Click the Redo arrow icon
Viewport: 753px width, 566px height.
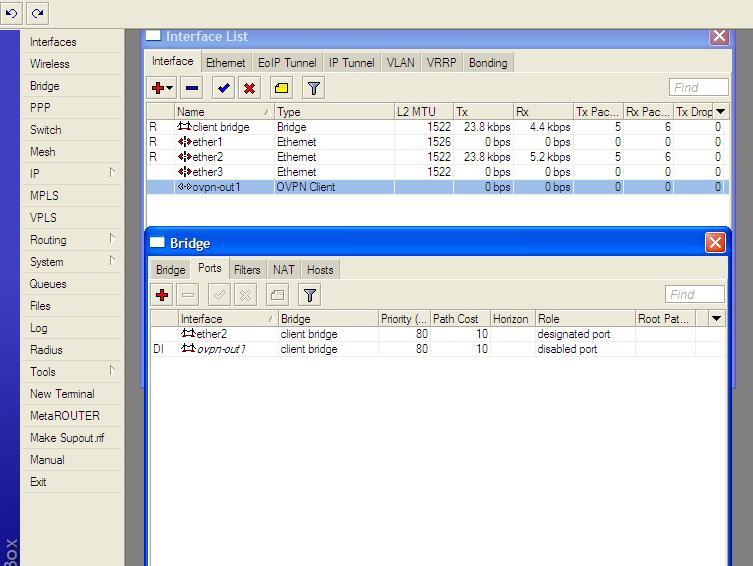pyautogui.click(x=37, y=13)
